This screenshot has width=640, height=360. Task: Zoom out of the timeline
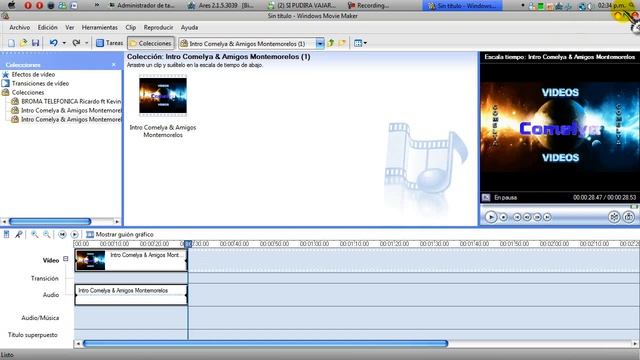pos(47,234)
